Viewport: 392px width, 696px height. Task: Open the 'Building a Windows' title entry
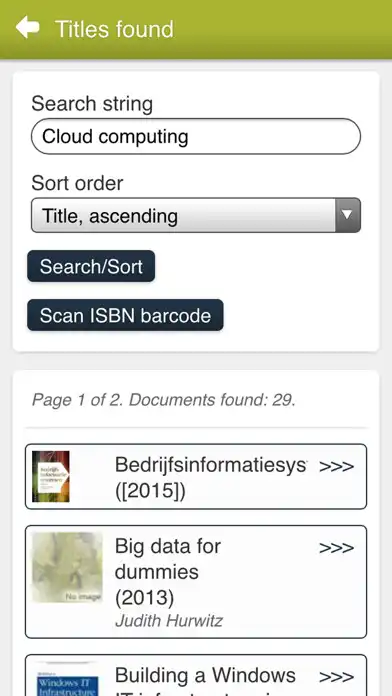[196, 675]
